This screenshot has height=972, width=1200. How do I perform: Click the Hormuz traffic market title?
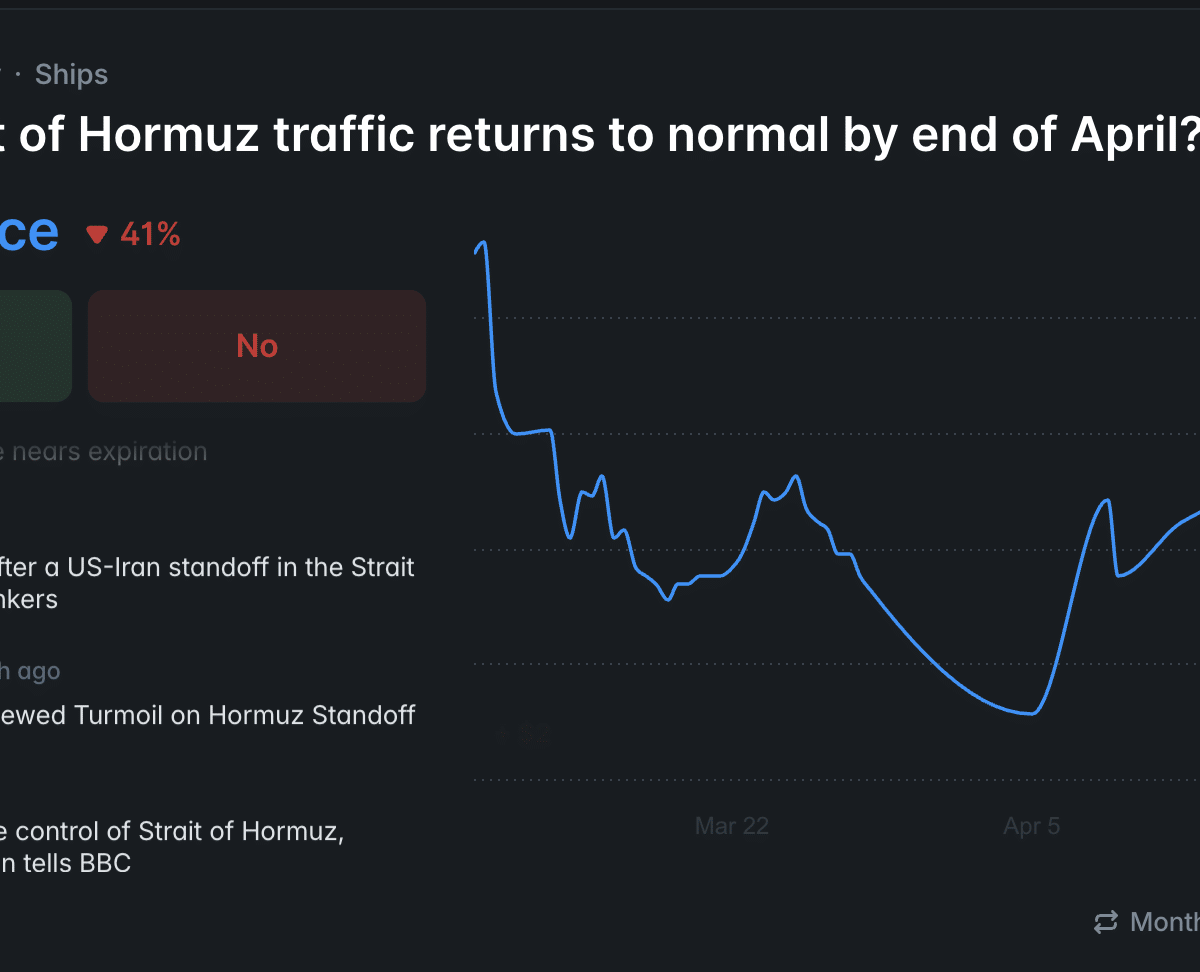600,134
